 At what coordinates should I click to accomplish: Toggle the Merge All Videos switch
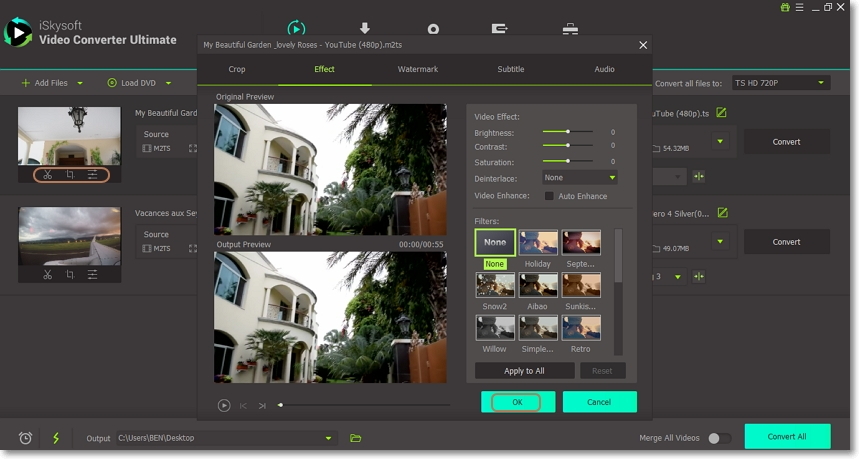tap(718, 438)
